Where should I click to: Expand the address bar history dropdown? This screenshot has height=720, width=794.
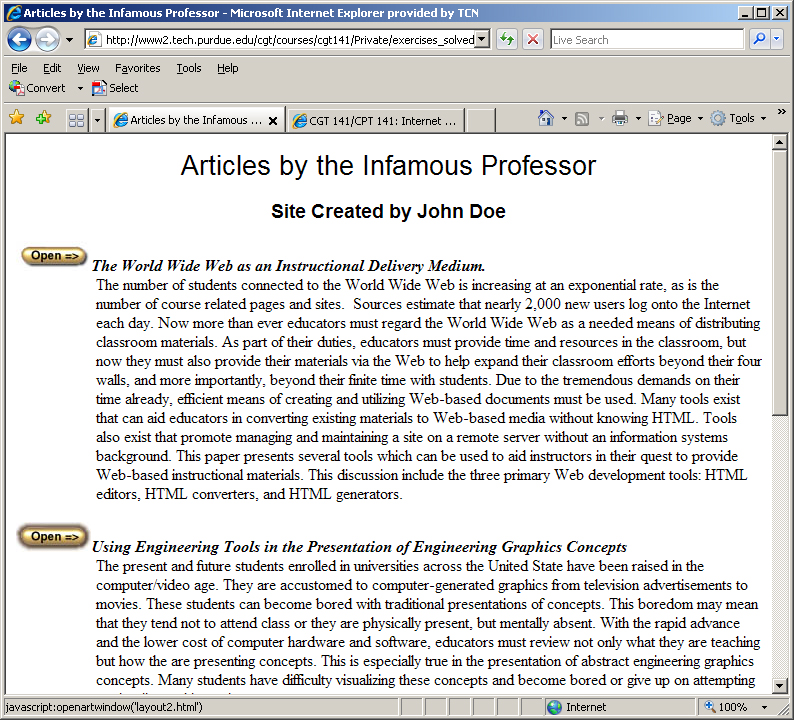point(483,39)
